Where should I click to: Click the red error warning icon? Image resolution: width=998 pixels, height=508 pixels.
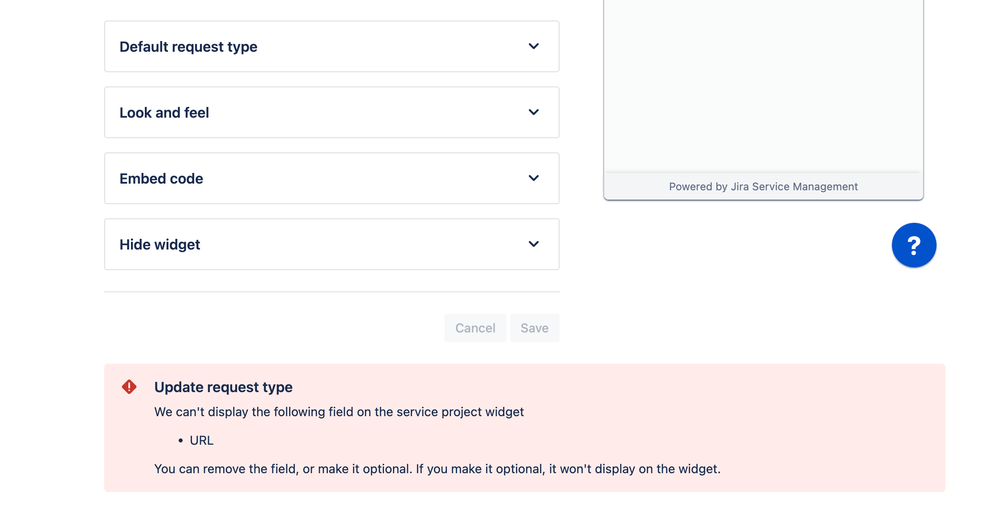[x=129, y=387]
